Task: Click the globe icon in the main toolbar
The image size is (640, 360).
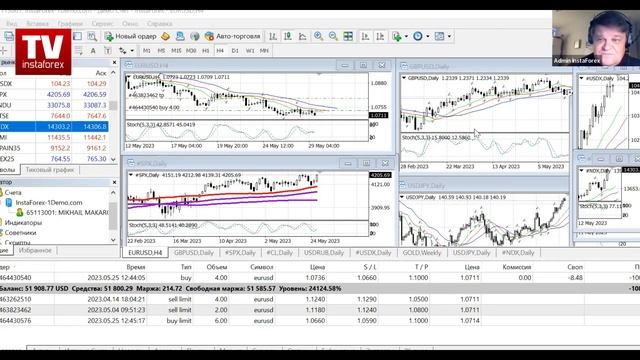Action: pos(195,36)
